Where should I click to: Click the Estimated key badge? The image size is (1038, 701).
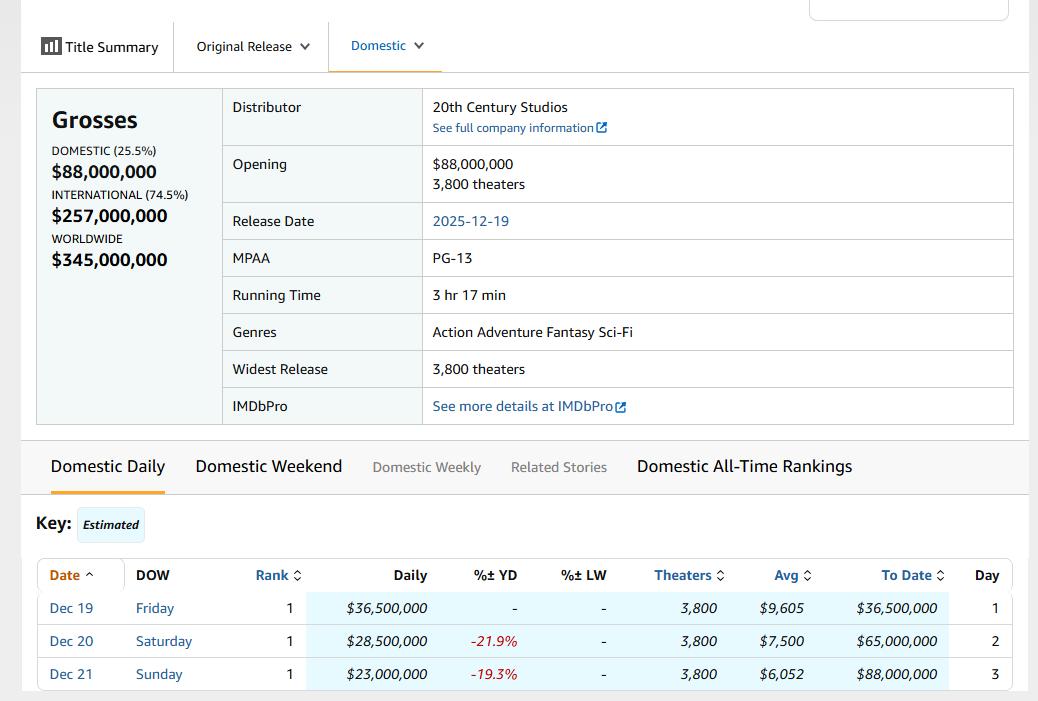tap(110, 524)
